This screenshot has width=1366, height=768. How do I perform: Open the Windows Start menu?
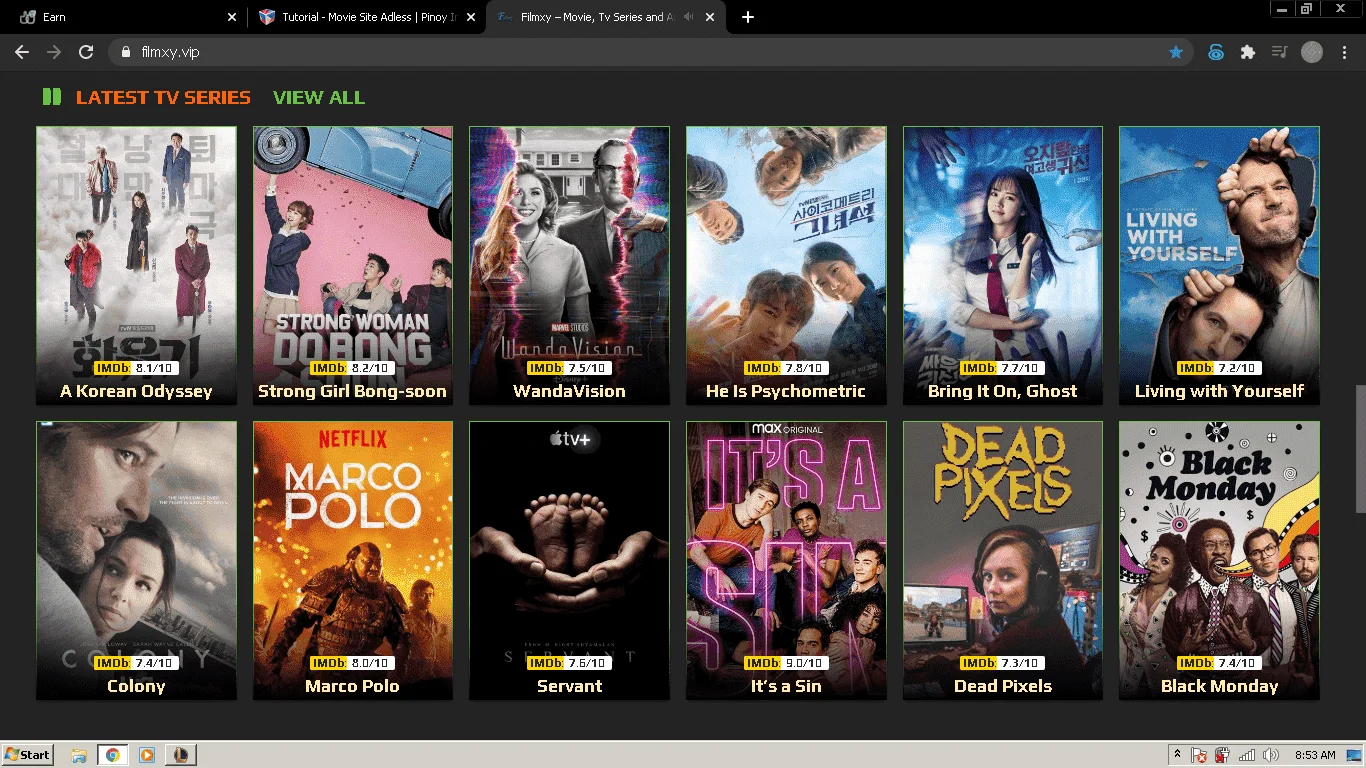(27, 755)
